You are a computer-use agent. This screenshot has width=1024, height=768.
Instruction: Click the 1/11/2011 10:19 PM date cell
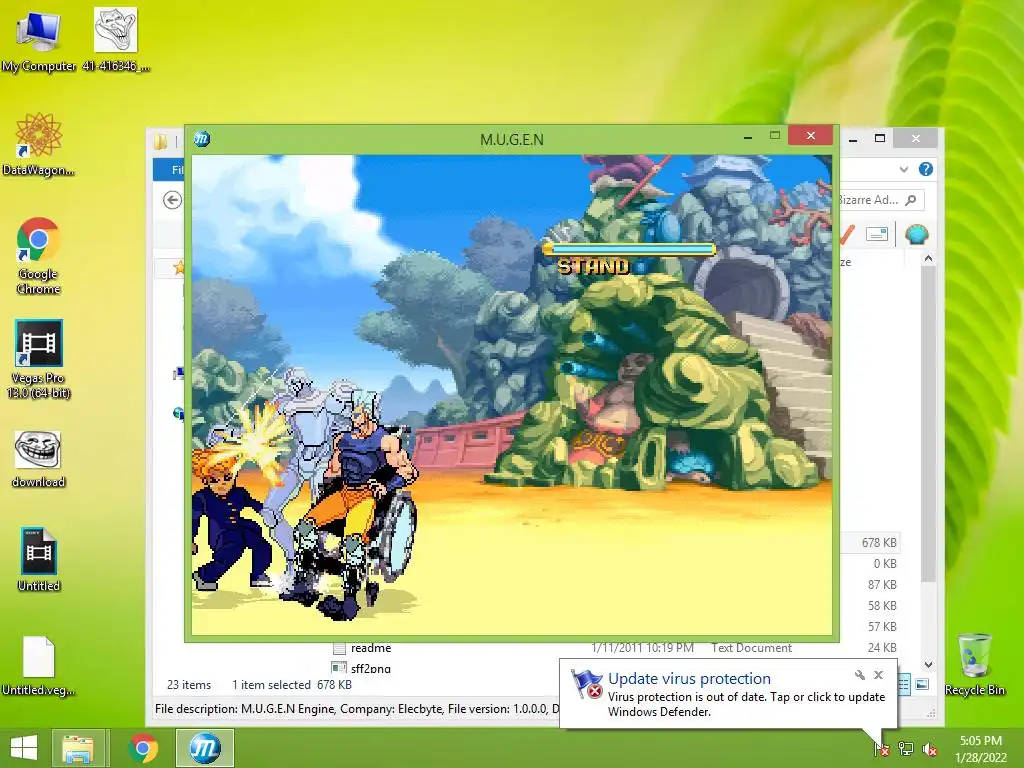[643, 648]
